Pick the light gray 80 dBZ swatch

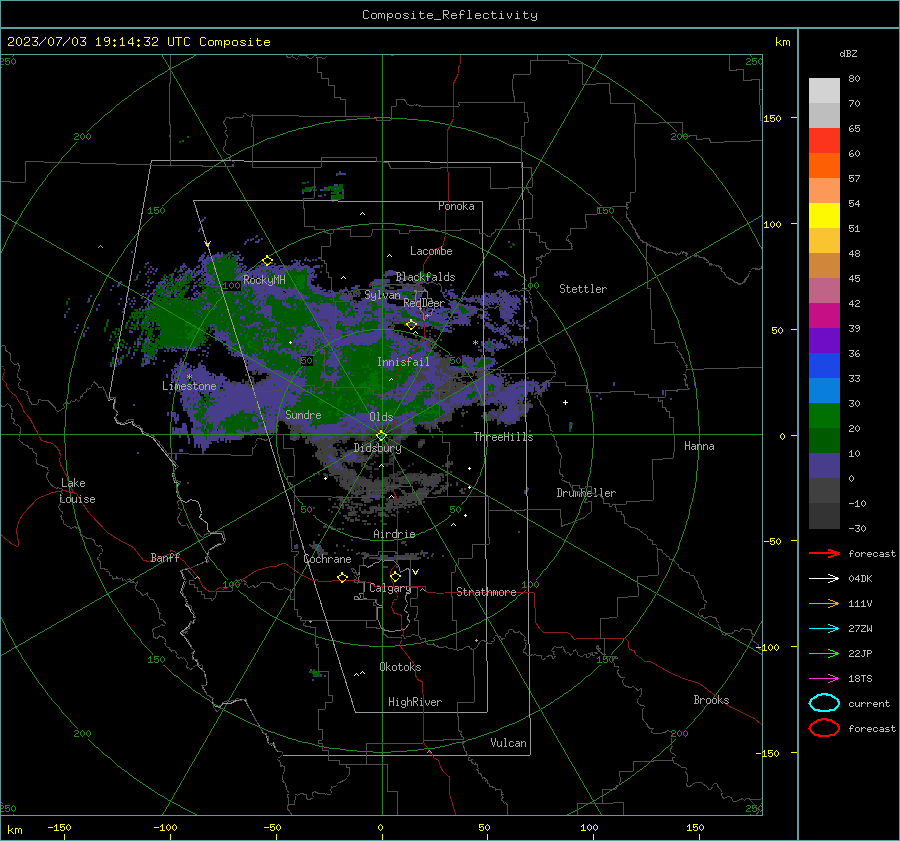pyautogui.click(x=824, y=90)
